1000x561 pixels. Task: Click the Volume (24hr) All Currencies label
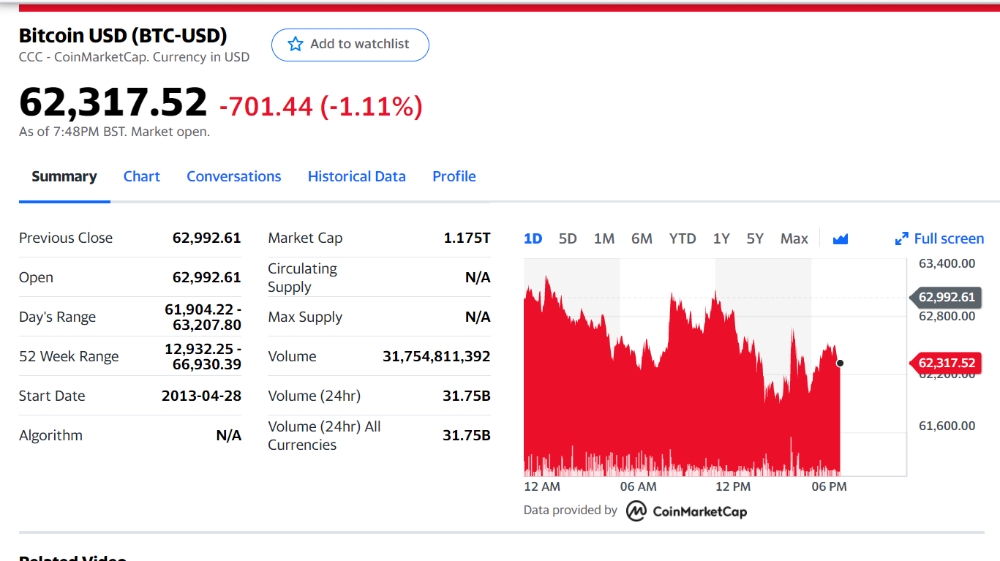[x=324, y=435]
